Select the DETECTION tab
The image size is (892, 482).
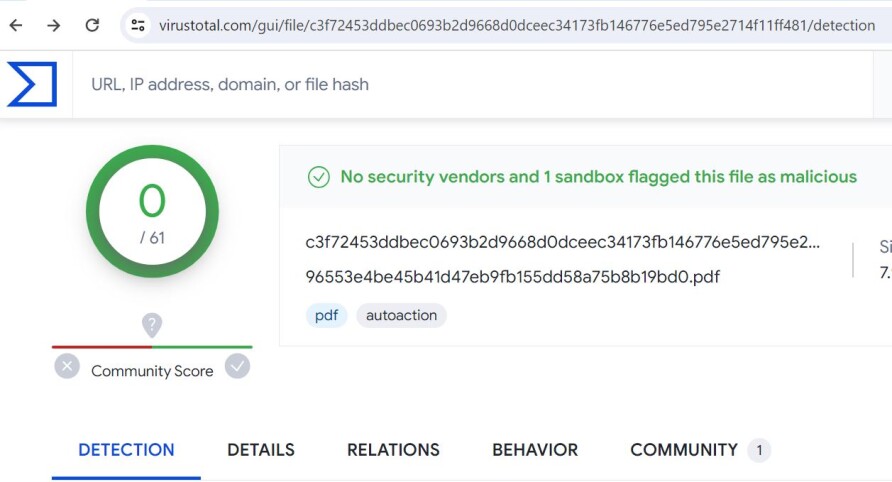126,450
